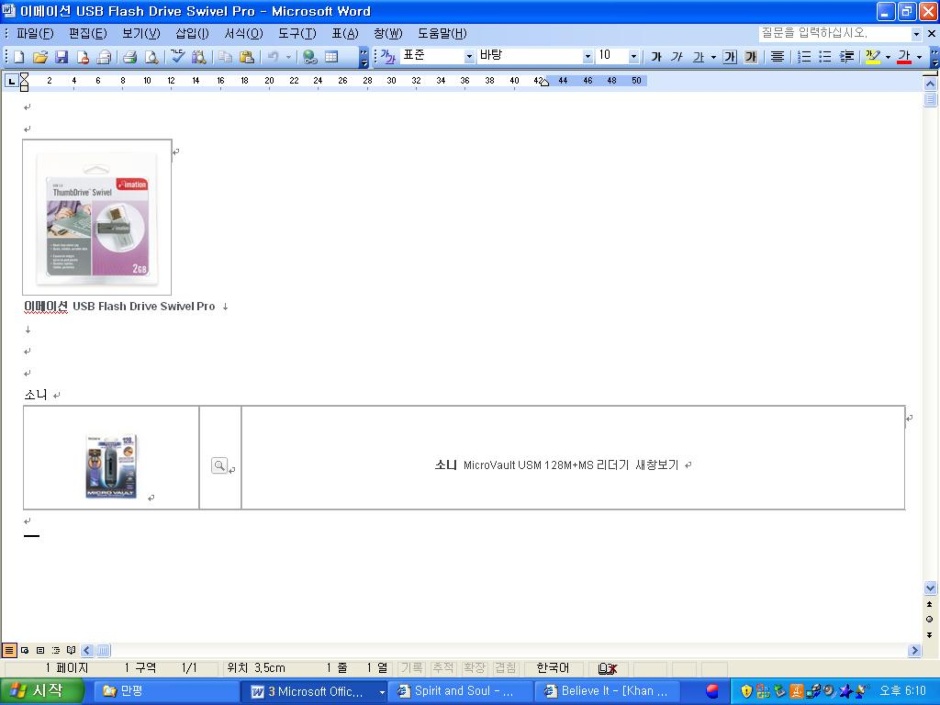Print the document
The image size is (940, 705).
click(129, 57)
